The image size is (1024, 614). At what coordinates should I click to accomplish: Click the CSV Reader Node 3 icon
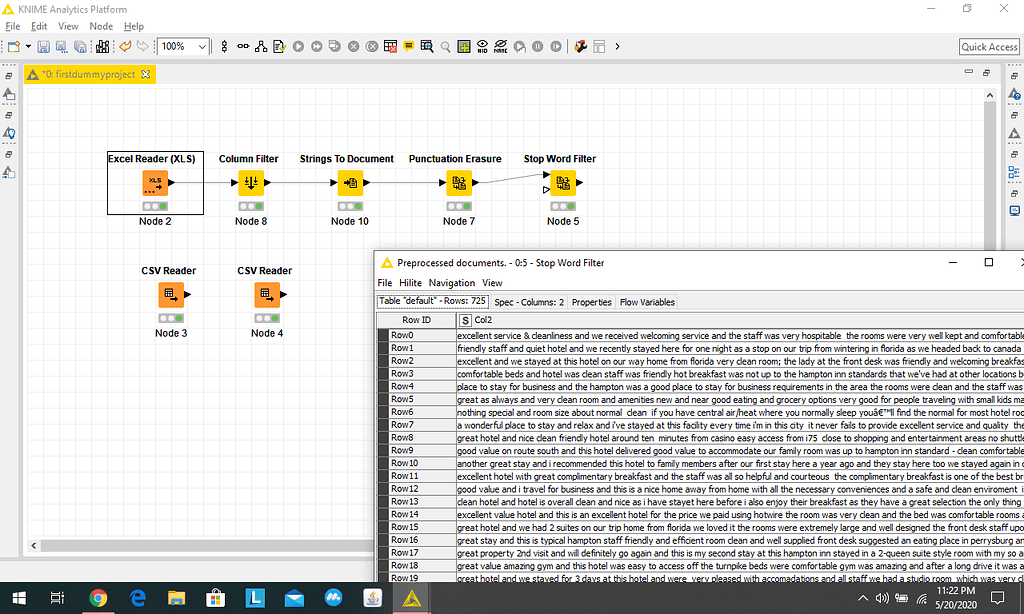(170, 295)
